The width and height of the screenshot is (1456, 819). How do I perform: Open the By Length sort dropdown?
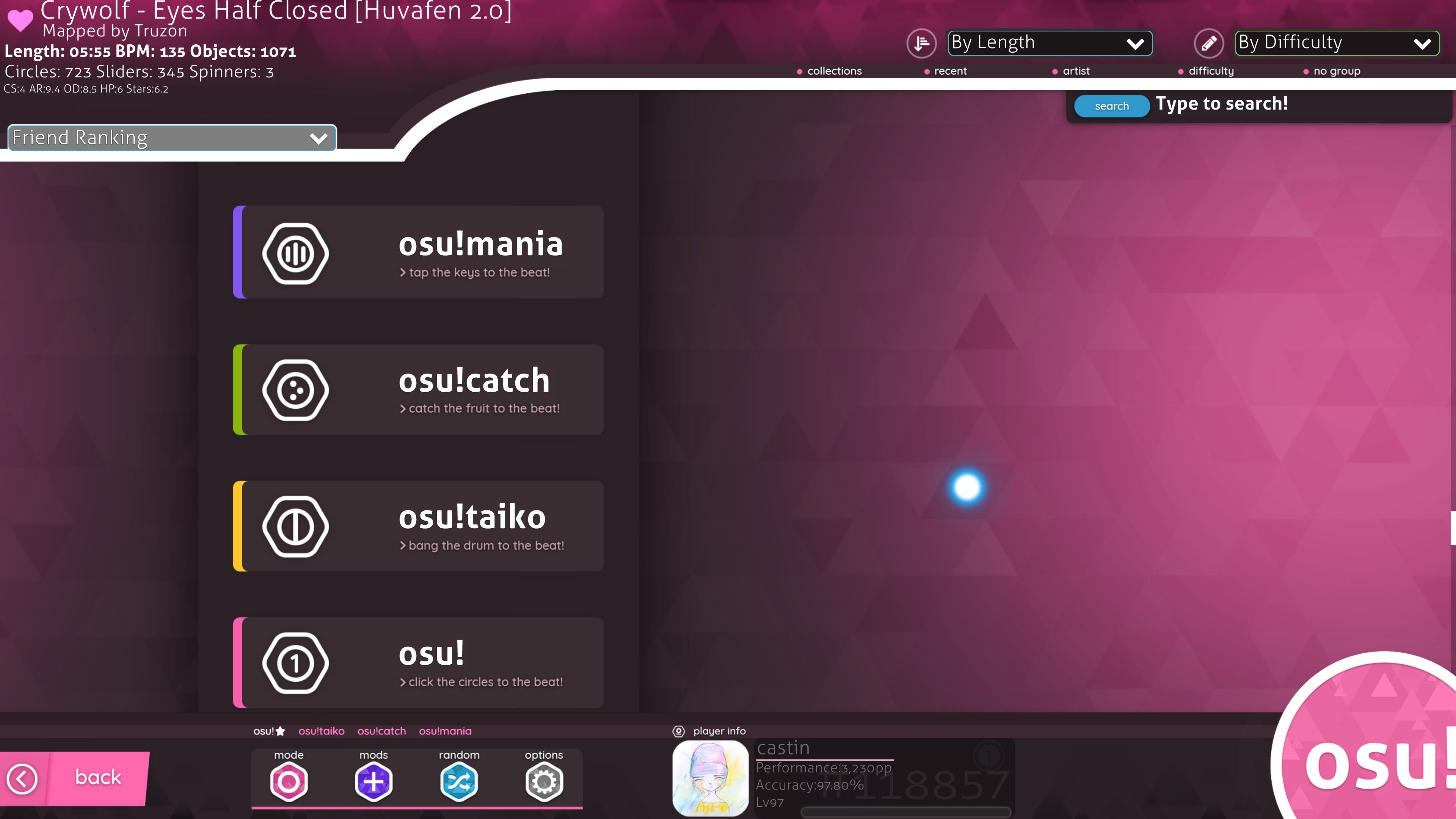point(1050,43)
